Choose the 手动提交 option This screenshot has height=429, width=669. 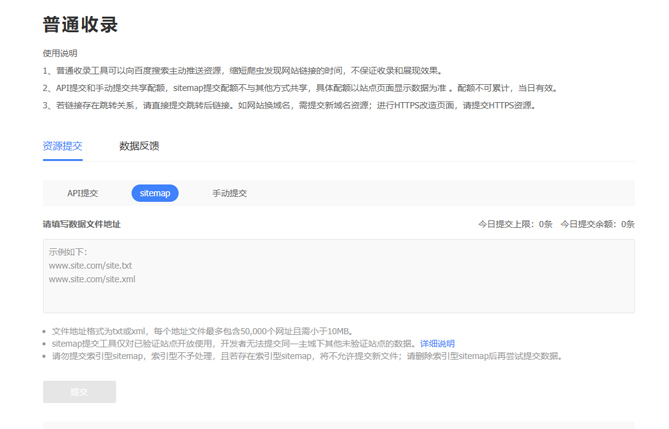point(229,193)
